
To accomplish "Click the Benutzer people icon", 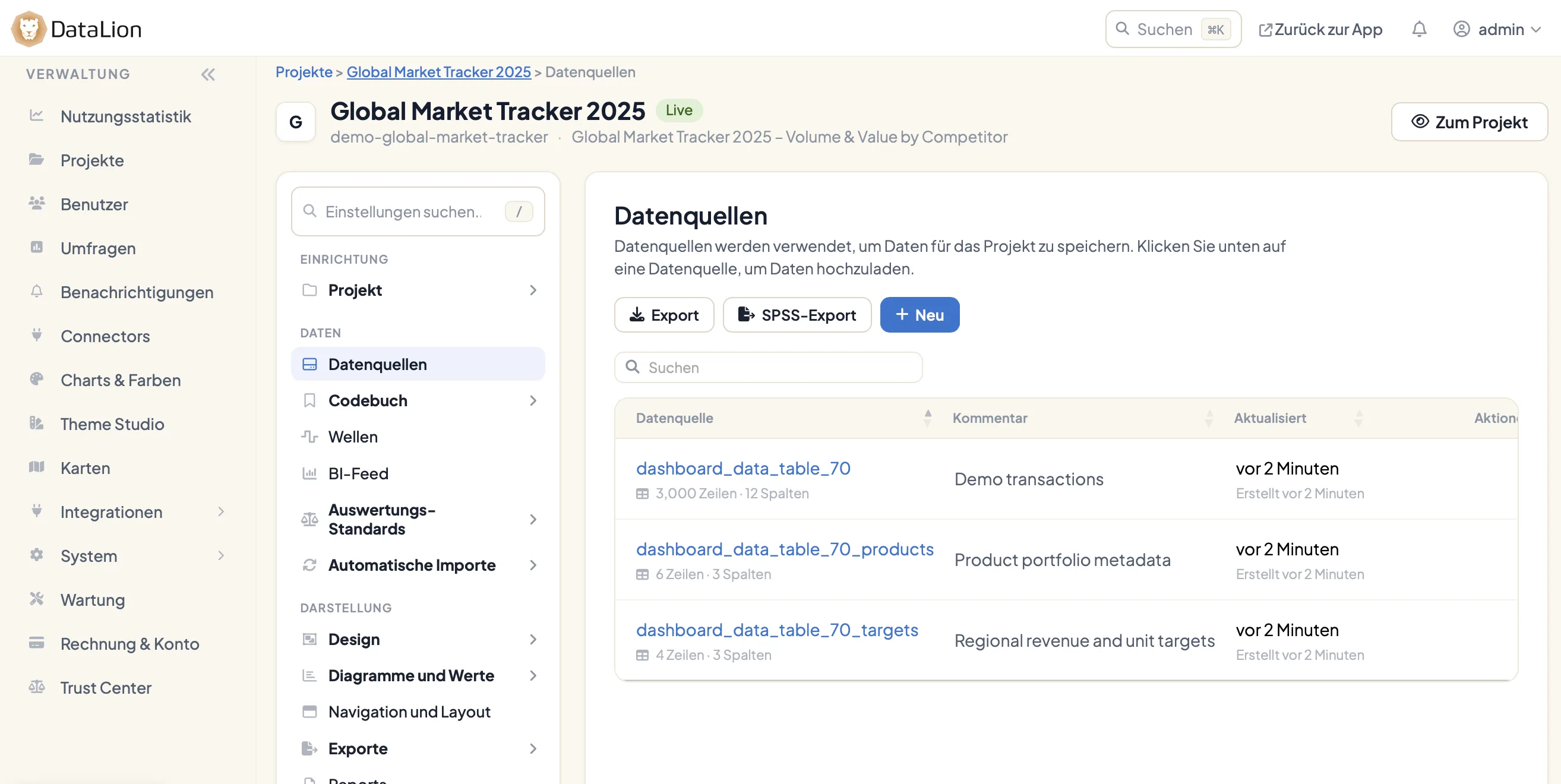I will (36, 203).
